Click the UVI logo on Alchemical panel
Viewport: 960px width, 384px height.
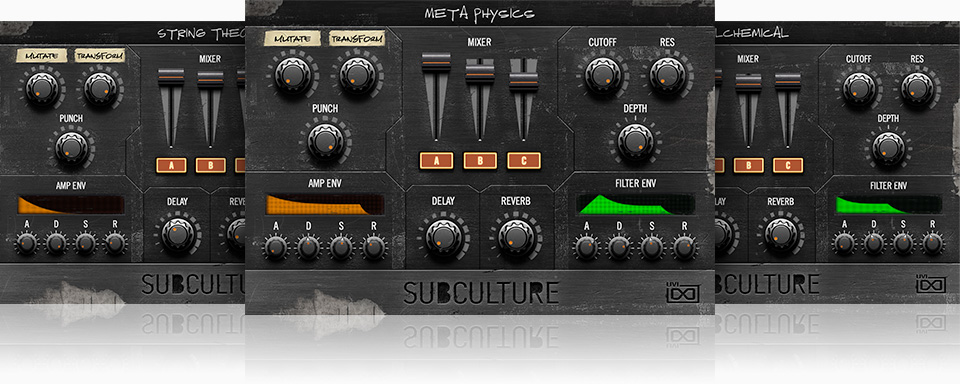[931, 284]
